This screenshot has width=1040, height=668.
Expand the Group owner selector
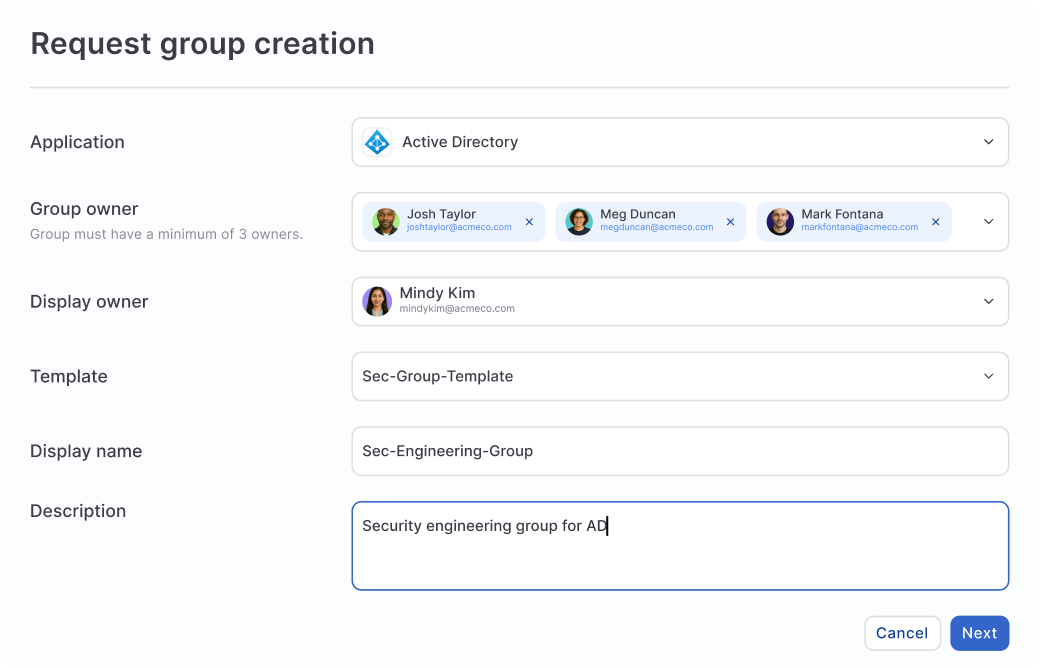(x=988, y=221)
